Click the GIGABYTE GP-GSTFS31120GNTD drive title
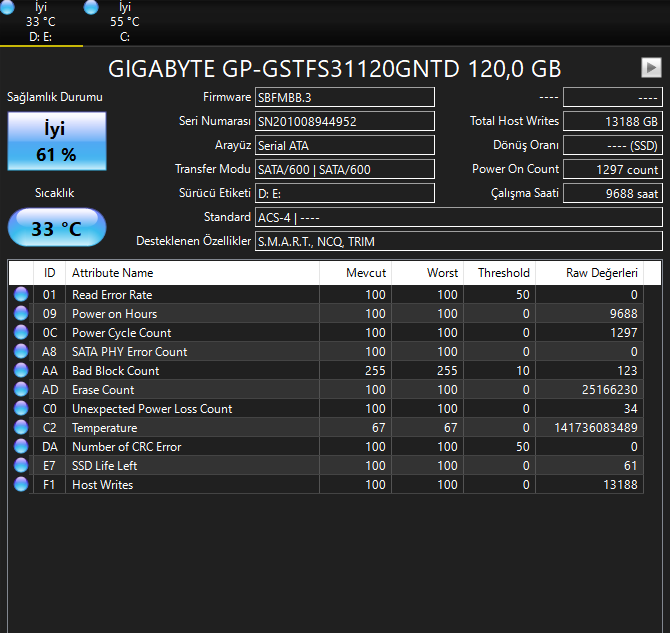 point(335,69)
